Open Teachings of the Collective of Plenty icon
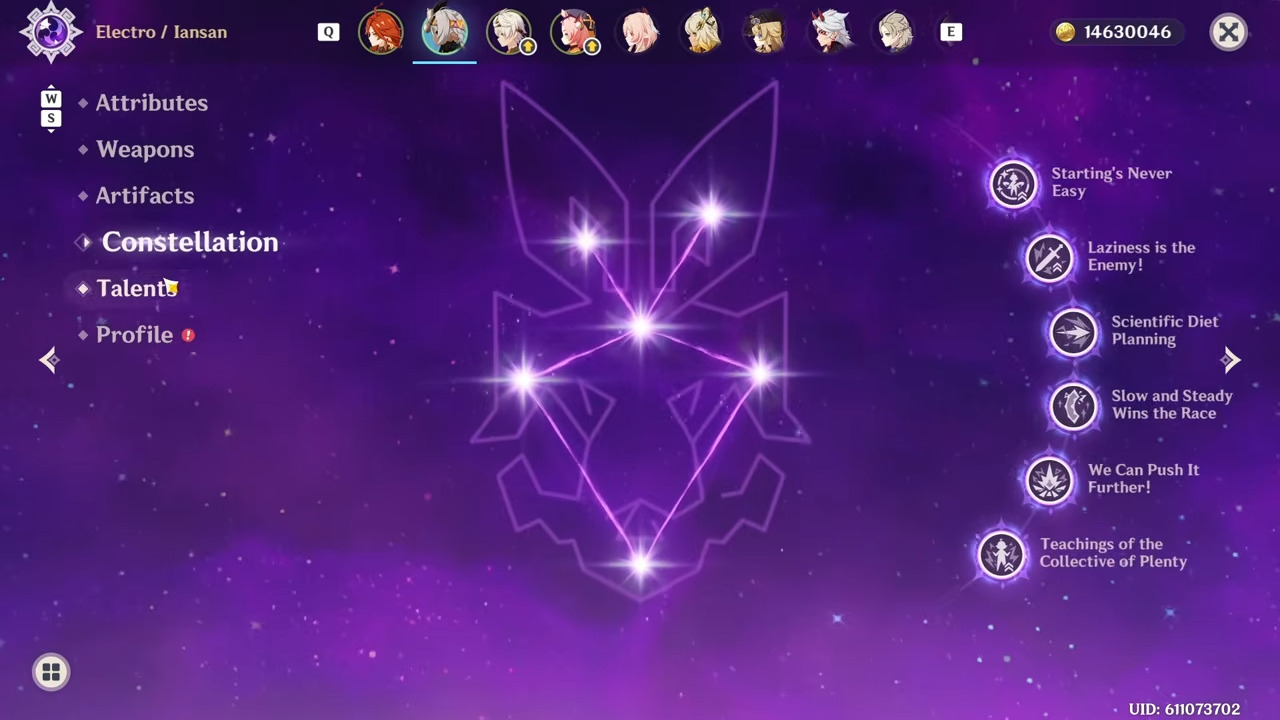This screenshot has height=720, width=1280. click(x=1001, y=554)
